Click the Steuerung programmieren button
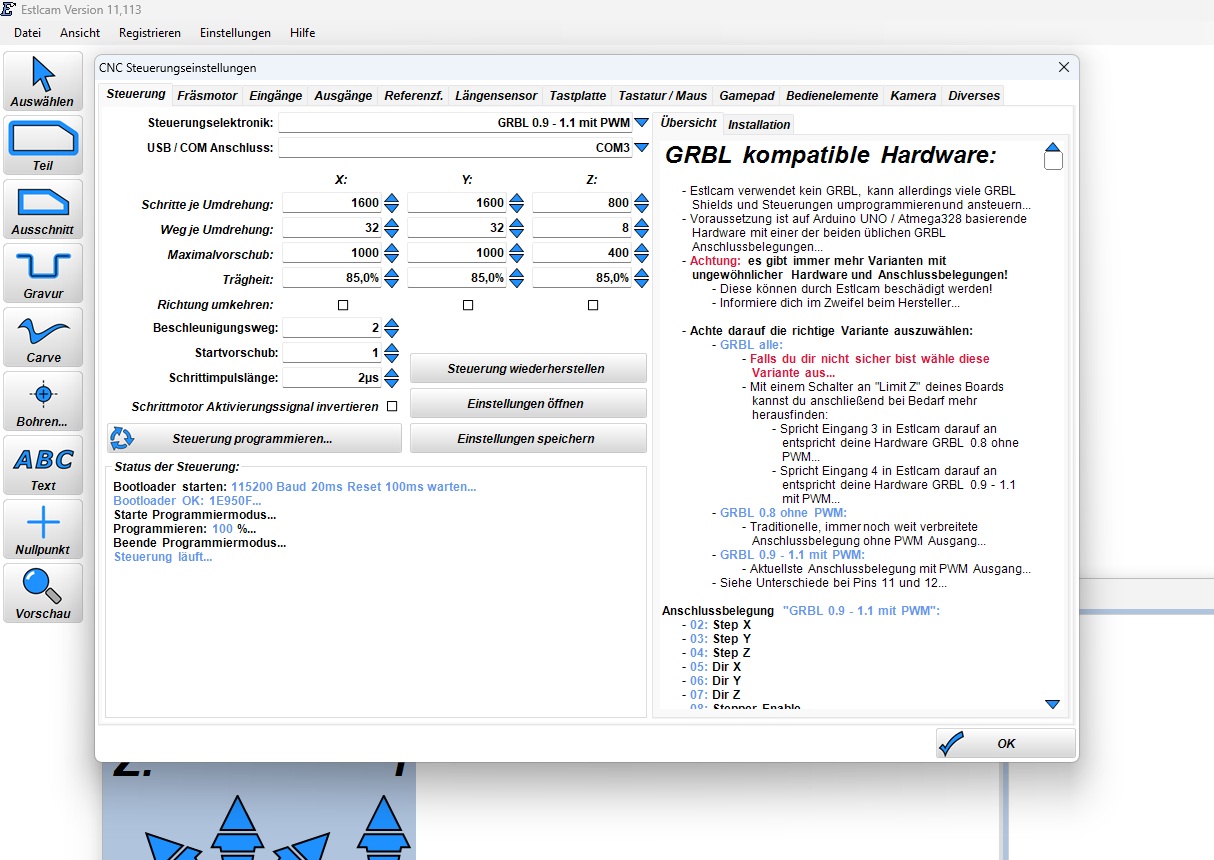 click(x=253, y=438)
